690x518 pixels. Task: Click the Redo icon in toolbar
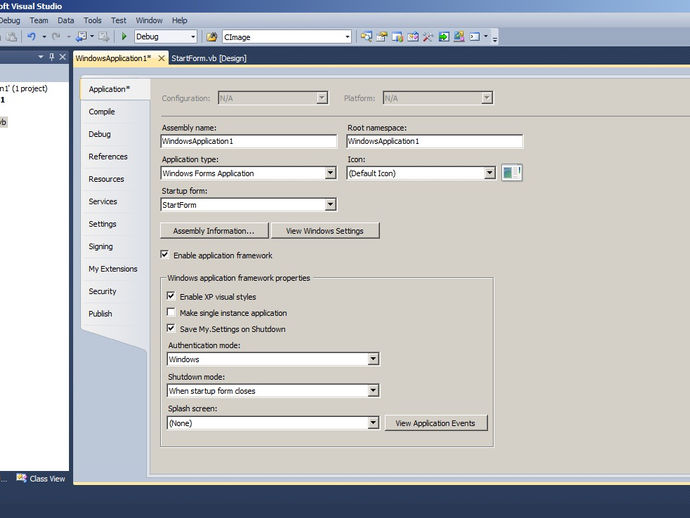point(56,37)
